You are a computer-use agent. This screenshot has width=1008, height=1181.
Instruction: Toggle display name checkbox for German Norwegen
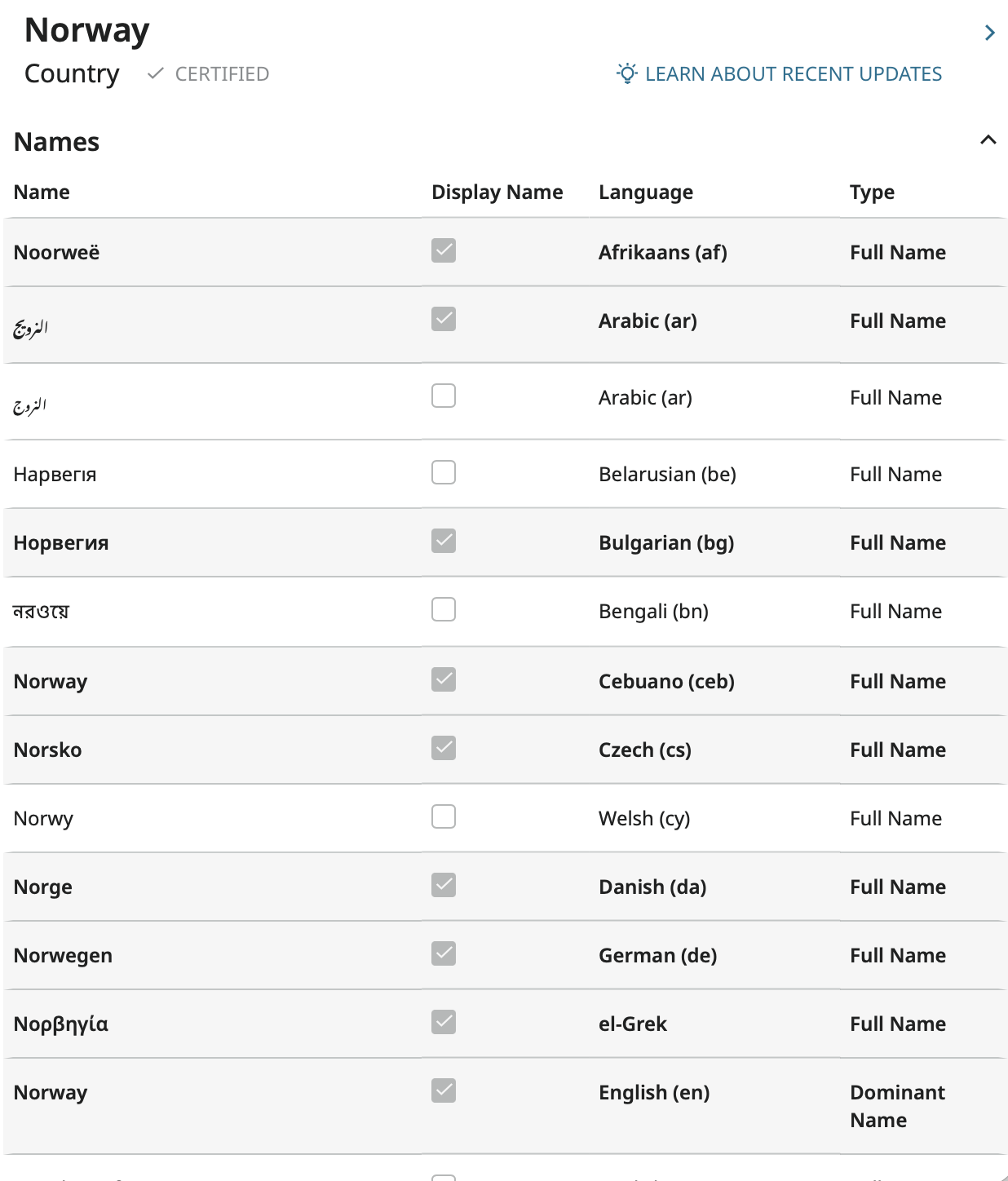tap(444, 953)
